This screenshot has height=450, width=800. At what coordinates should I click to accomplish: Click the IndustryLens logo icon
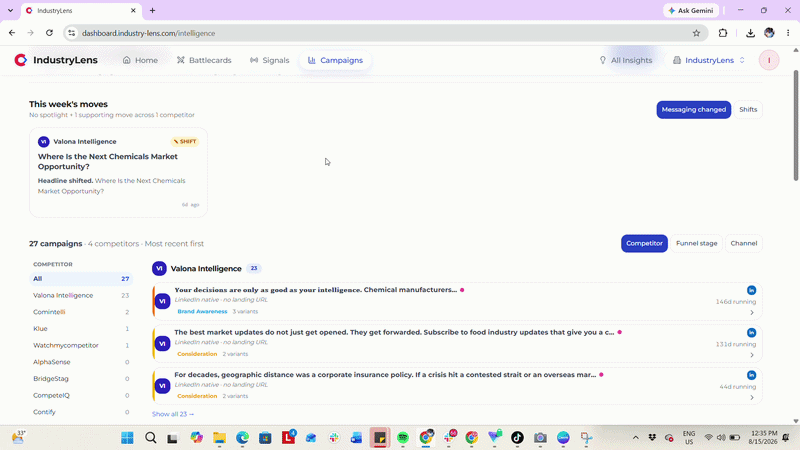pyautogui.click(x=20, y=60)
